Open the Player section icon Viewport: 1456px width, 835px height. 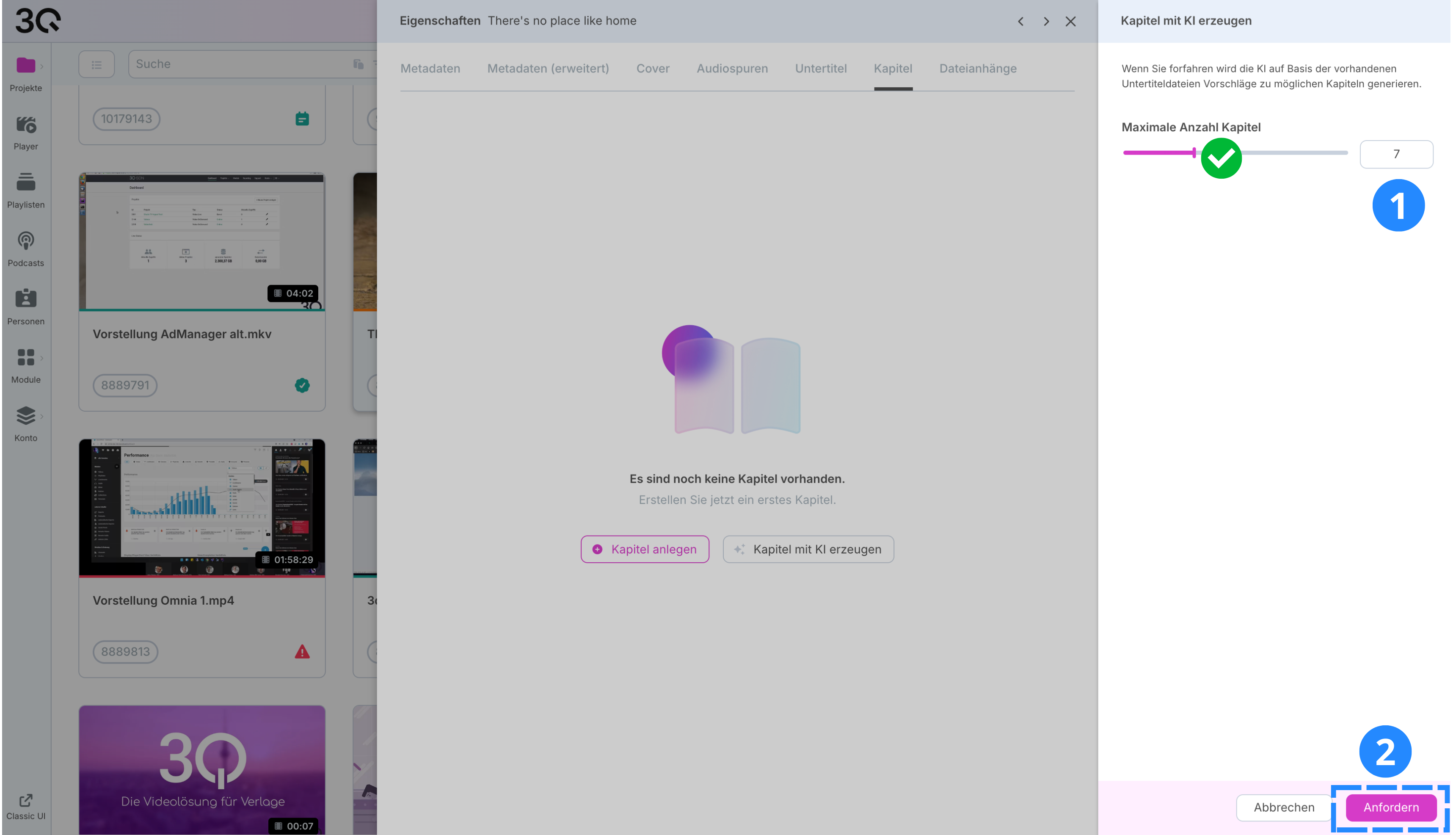pos(25,124)
